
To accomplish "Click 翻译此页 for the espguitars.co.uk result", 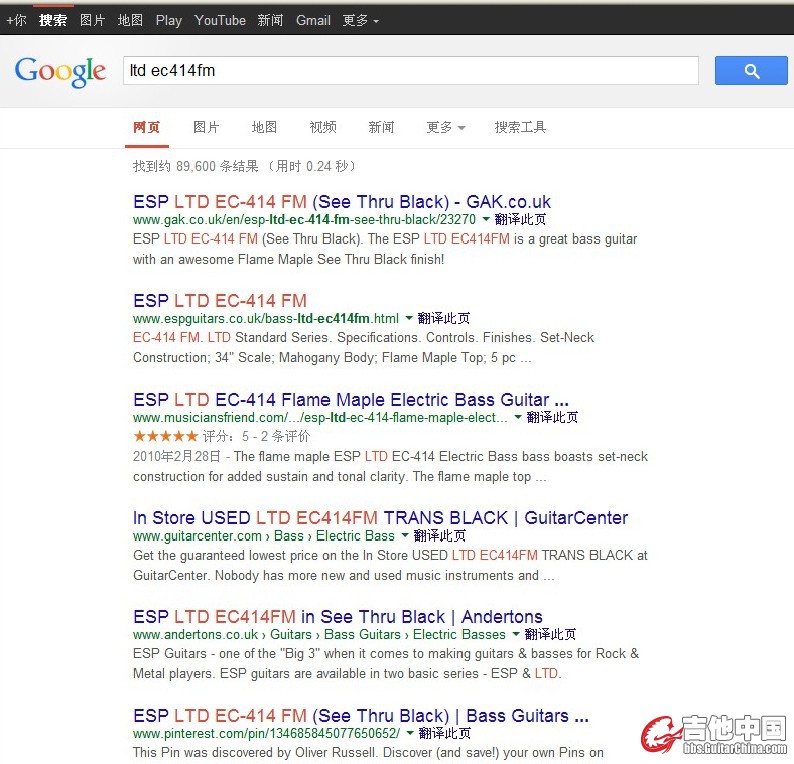I will [444, 318].
